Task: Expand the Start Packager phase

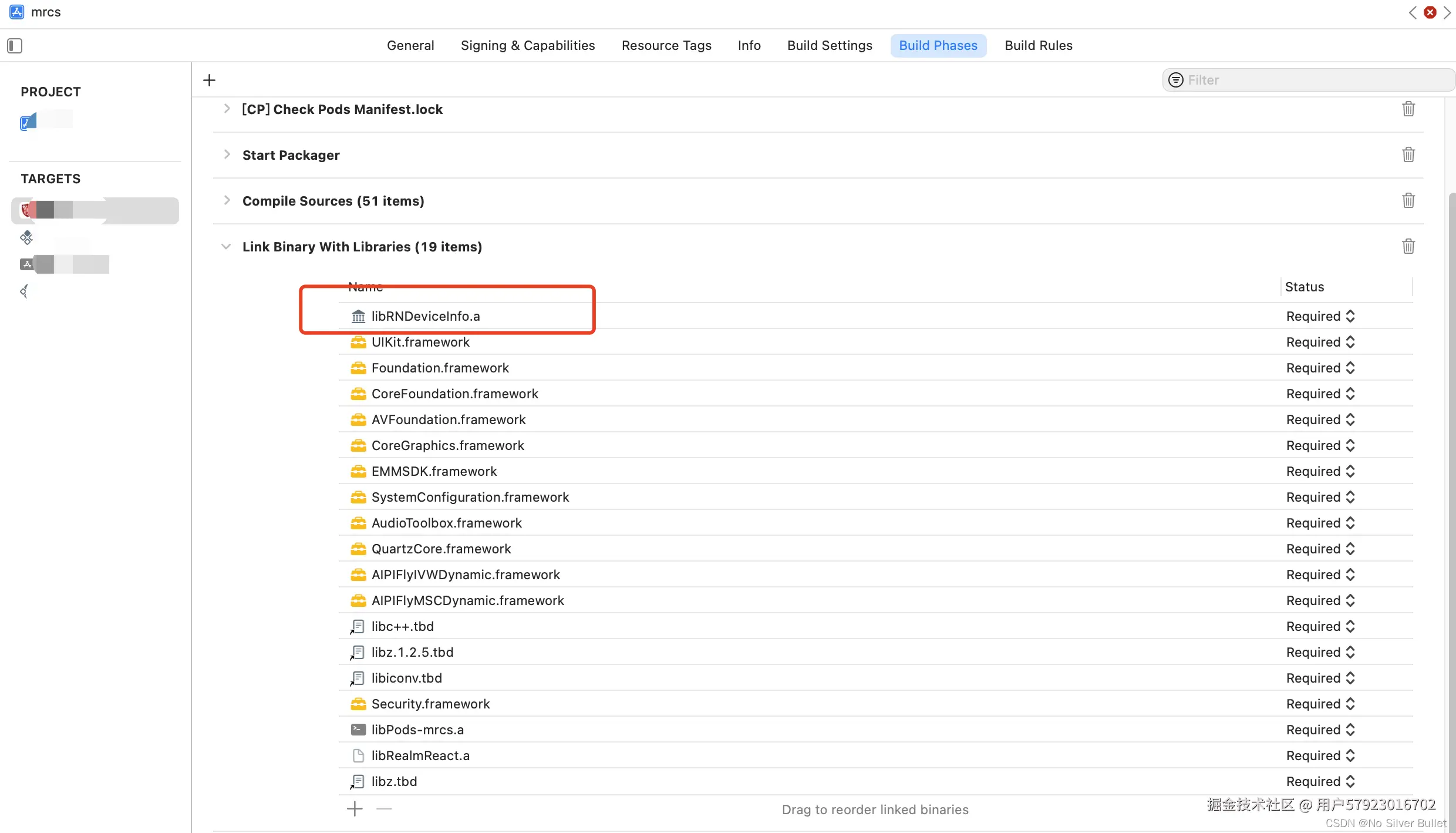Action: 227,155
